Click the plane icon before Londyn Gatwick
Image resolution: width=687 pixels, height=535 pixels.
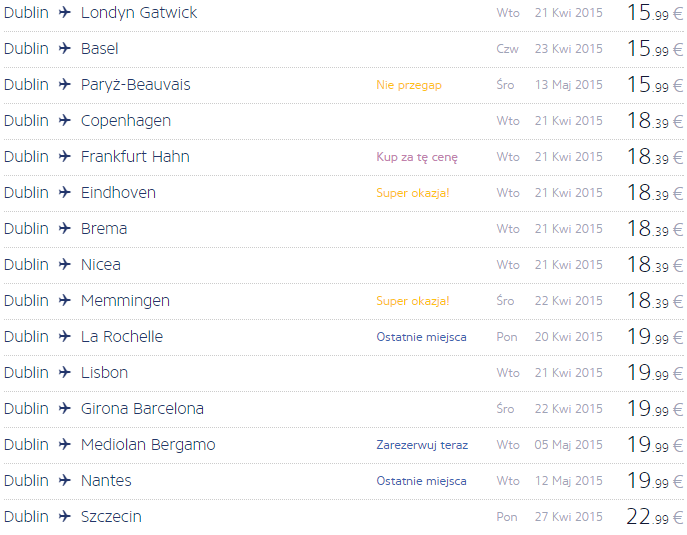[64, 12]
